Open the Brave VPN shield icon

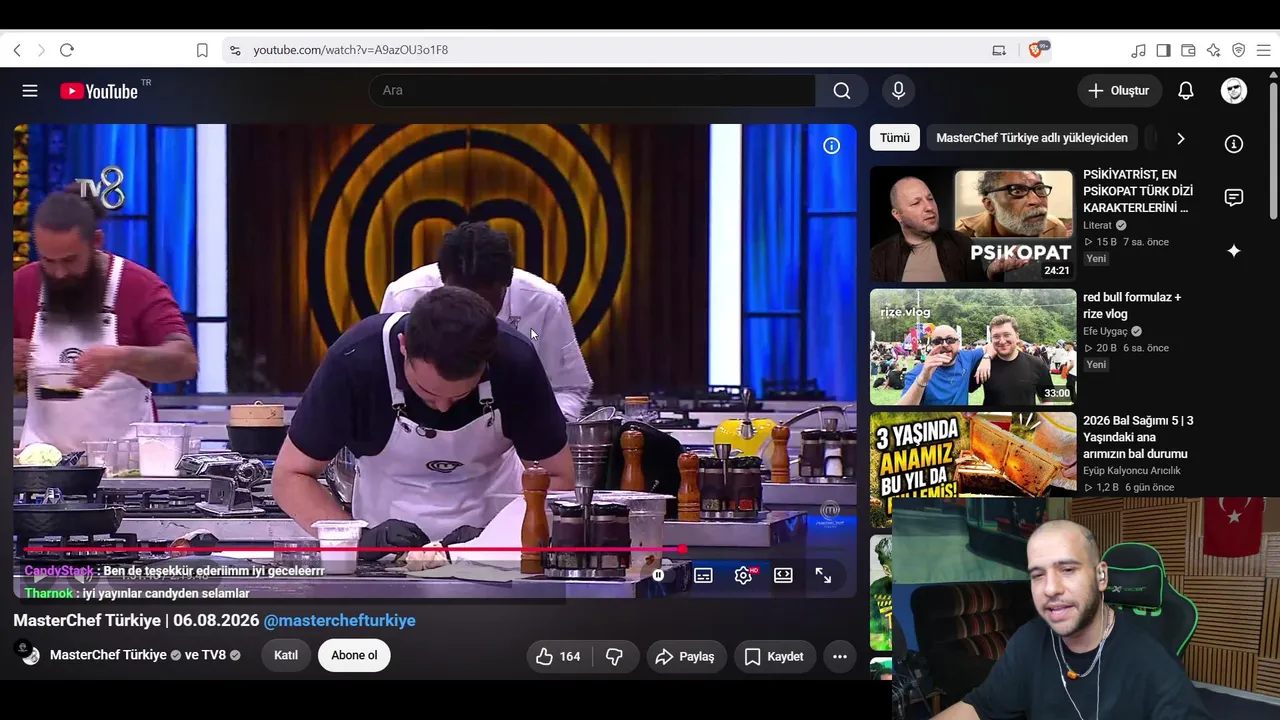(1238, 50)
